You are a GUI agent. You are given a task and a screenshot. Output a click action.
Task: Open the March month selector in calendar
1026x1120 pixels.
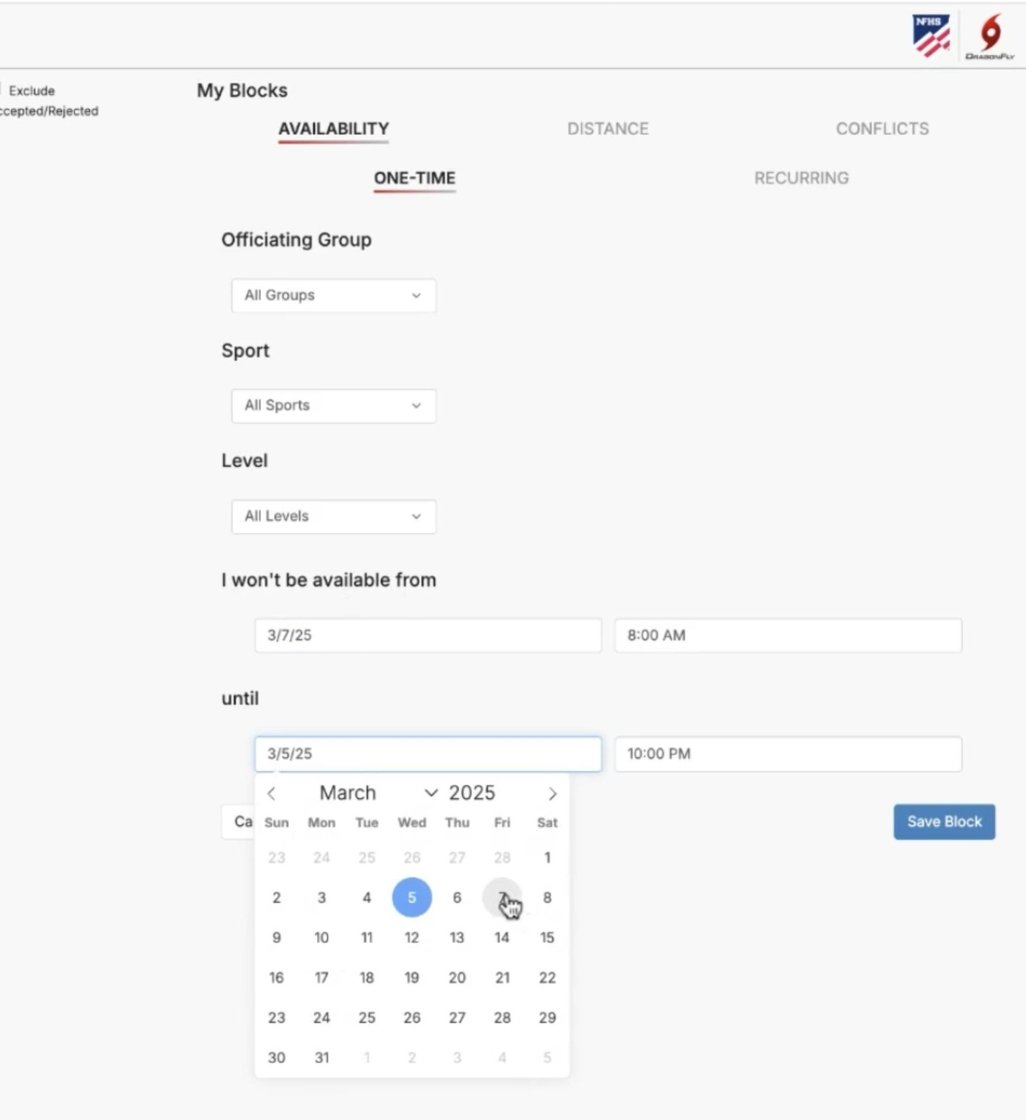click(378, 794)
